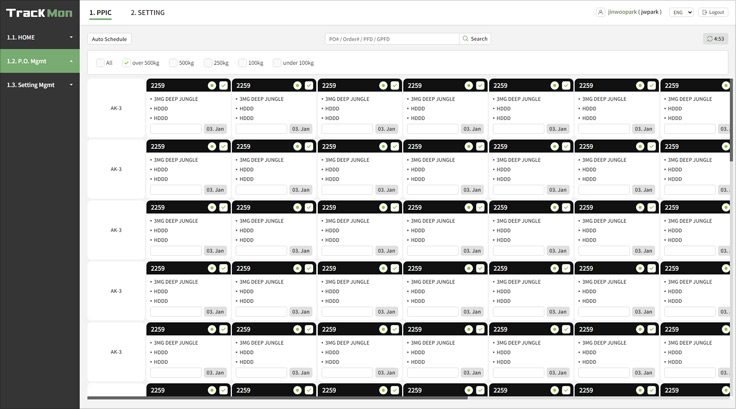This screenshot has height=409, width=736.
Task: Switch to the 2. SETTING tab
Action: [x=147, y=12]
